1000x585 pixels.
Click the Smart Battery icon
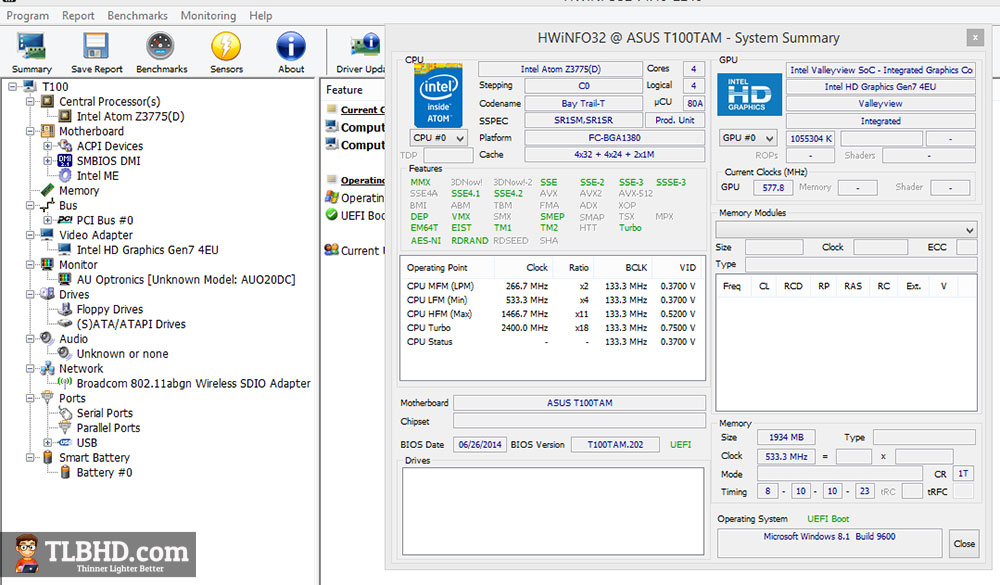(48, 457)
